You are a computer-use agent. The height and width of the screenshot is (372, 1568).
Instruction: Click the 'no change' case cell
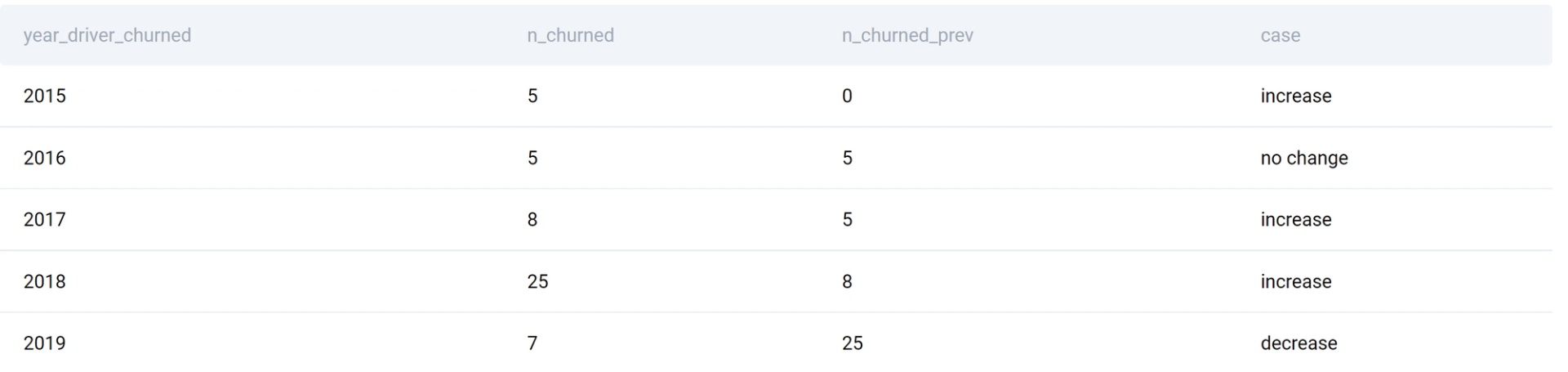click(1304, 158)
